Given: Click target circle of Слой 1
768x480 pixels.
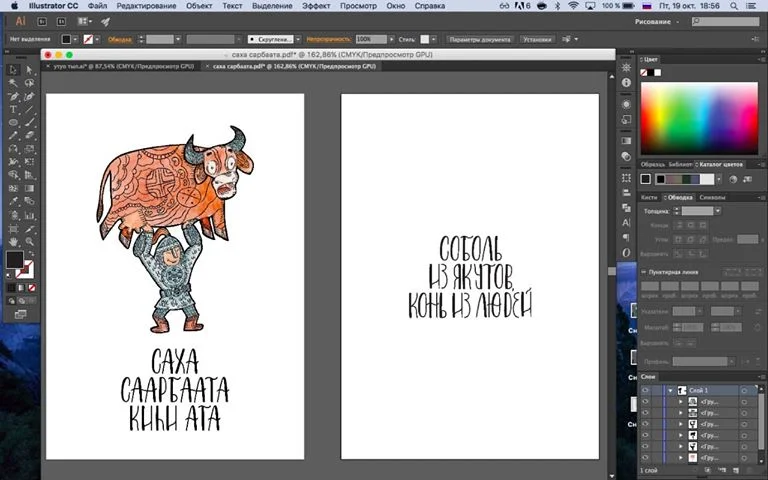Looking at the screenshot, I should click(744, 390).
